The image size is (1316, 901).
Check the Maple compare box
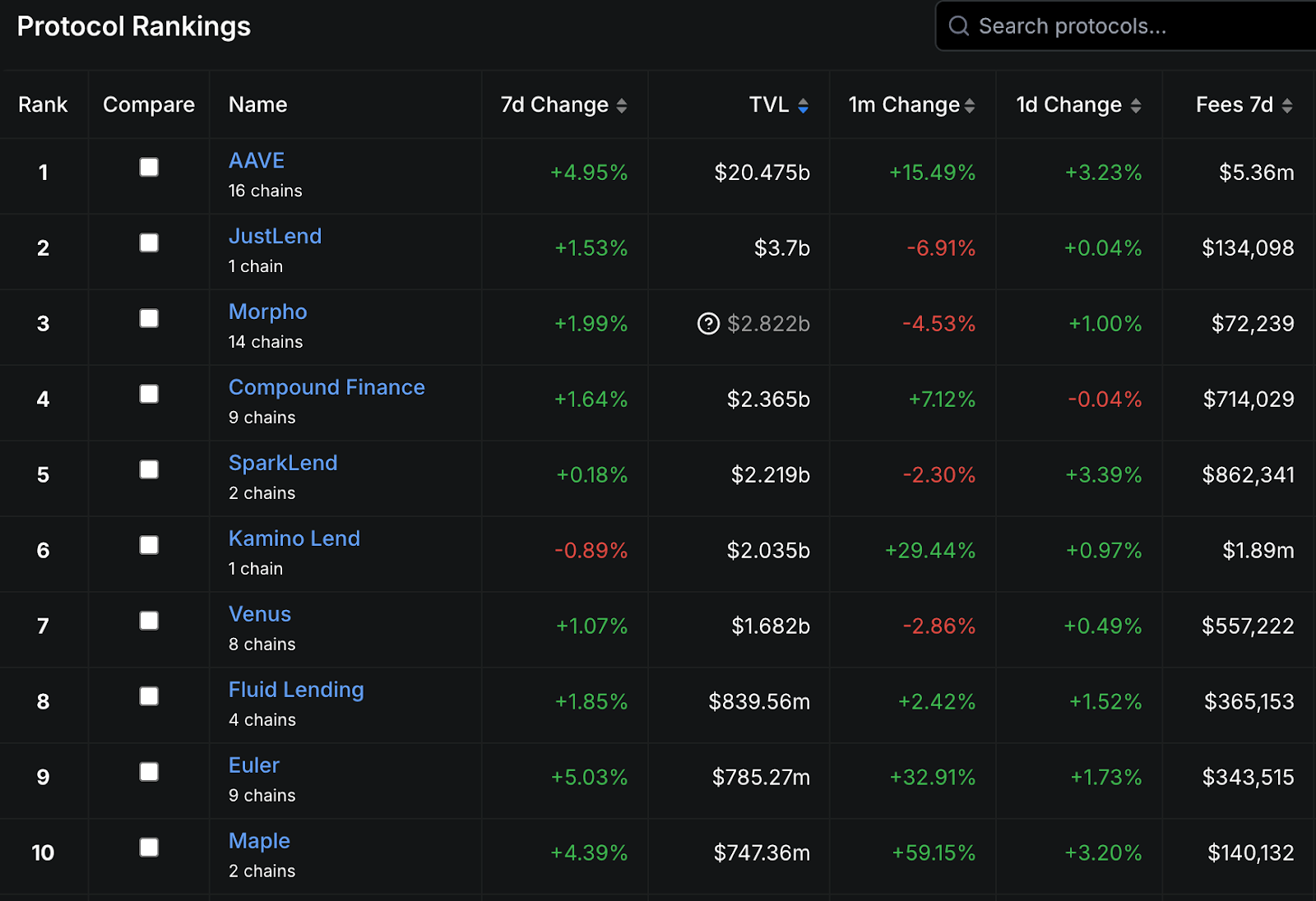pyautogui.click(x=149, y=848)
